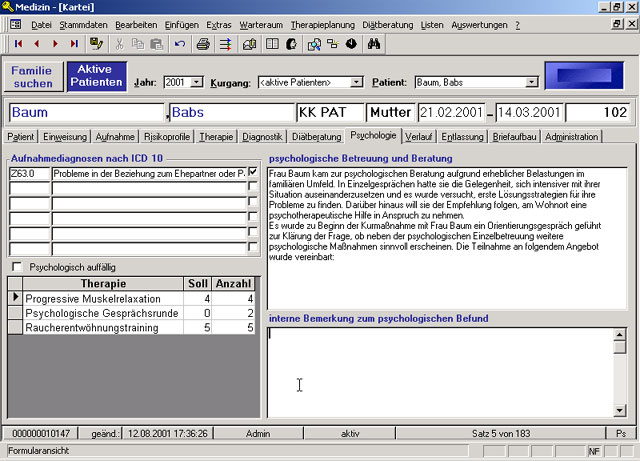Image resolution: width=640 pixels, height=461 pixels.
Task: Click the envelope letter icon
Action: pyautogui.click(x=249, y=44)
